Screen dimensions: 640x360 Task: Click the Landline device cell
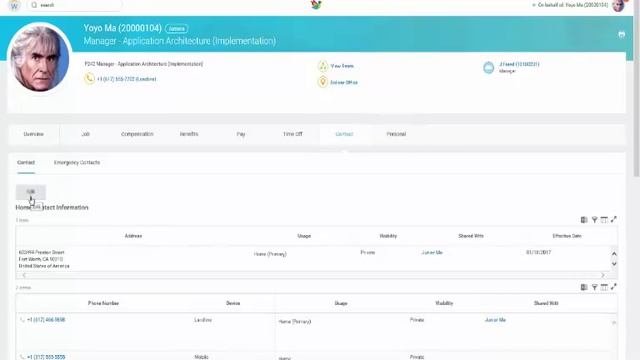point(203,320)
